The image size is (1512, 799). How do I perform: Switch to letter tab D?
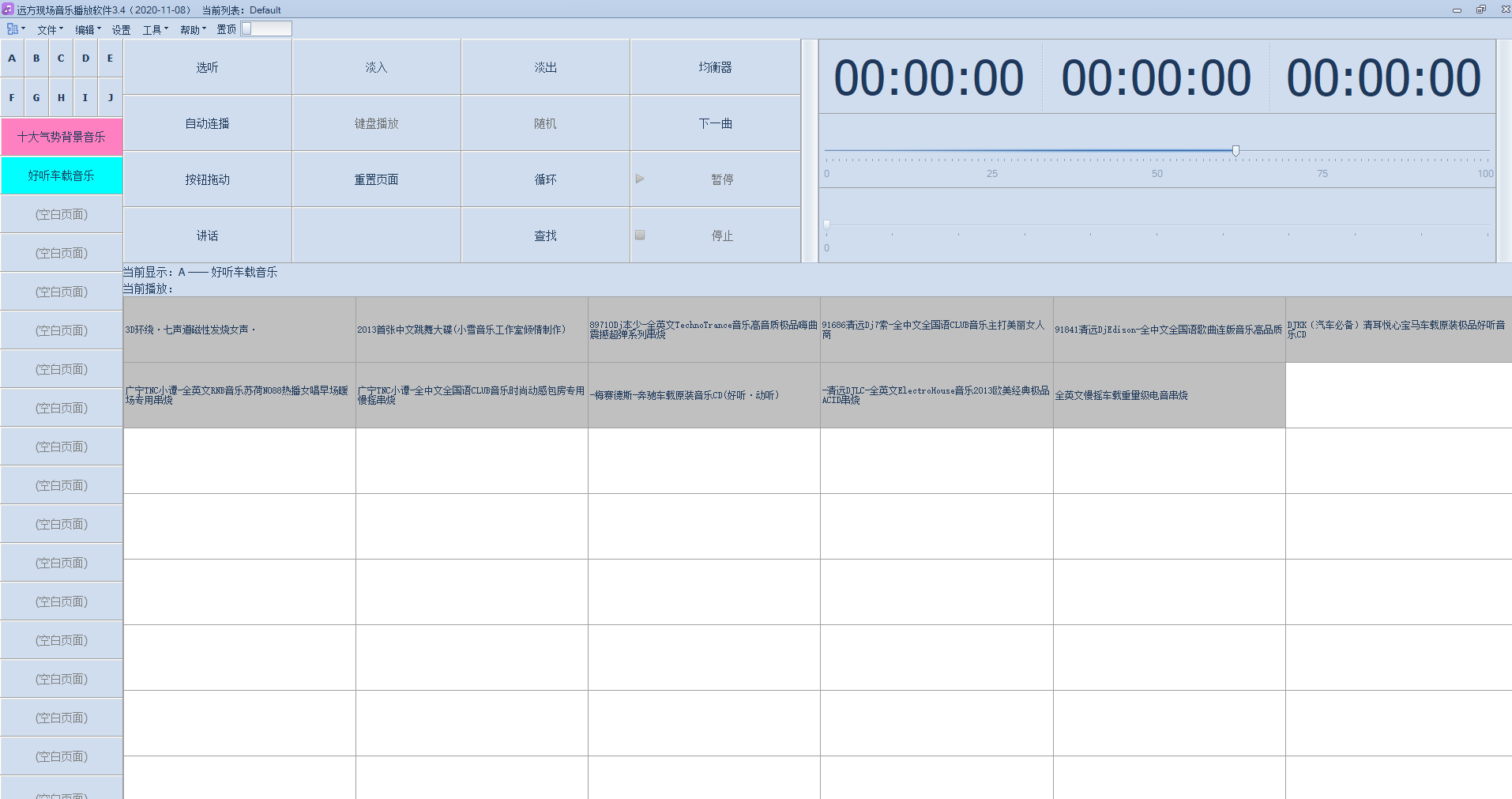pyautogui.click(x=85, y=58)
